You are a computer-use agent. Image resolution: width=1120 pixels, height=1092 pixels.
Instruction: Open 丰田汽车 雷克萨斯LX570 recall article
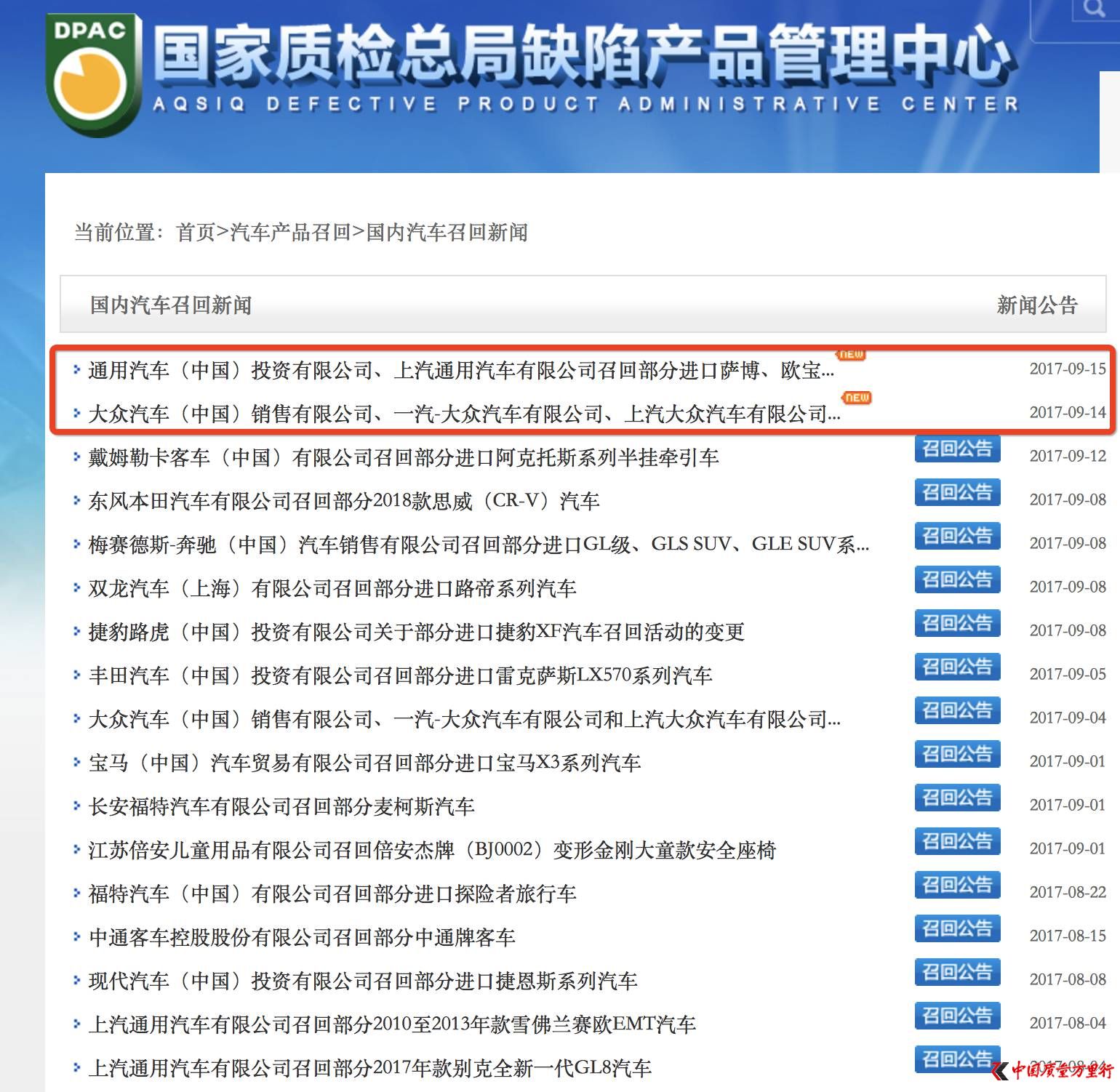[x=400, y=675]
